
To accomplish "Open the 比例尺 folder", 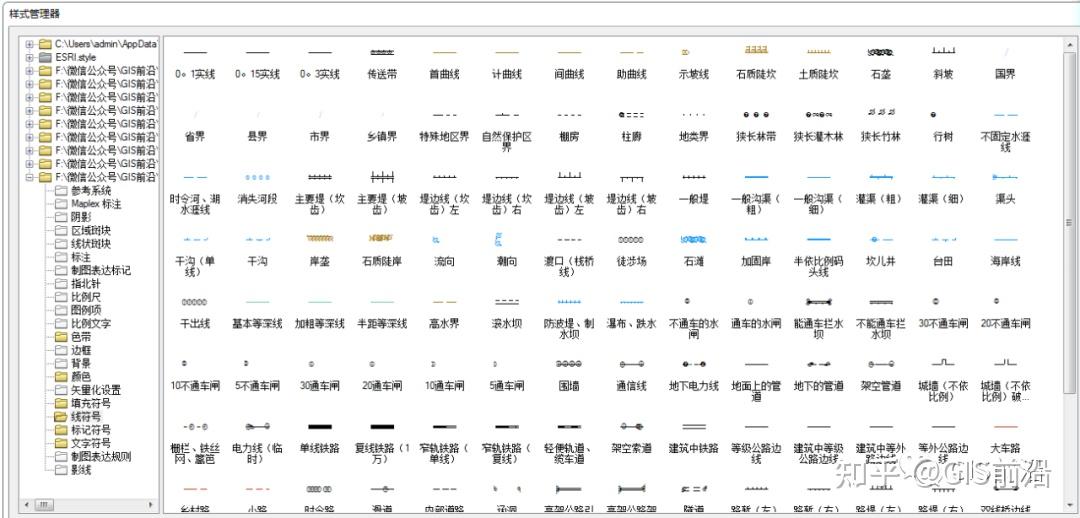I will coord(85,297).
